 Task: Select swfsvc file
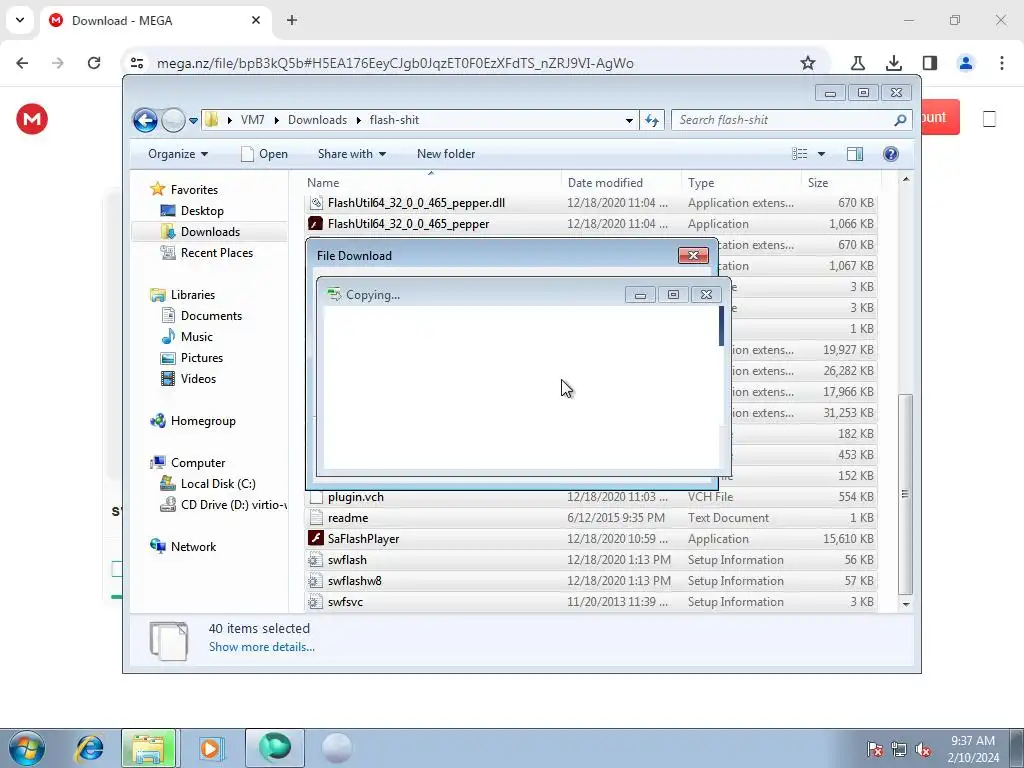345,602
